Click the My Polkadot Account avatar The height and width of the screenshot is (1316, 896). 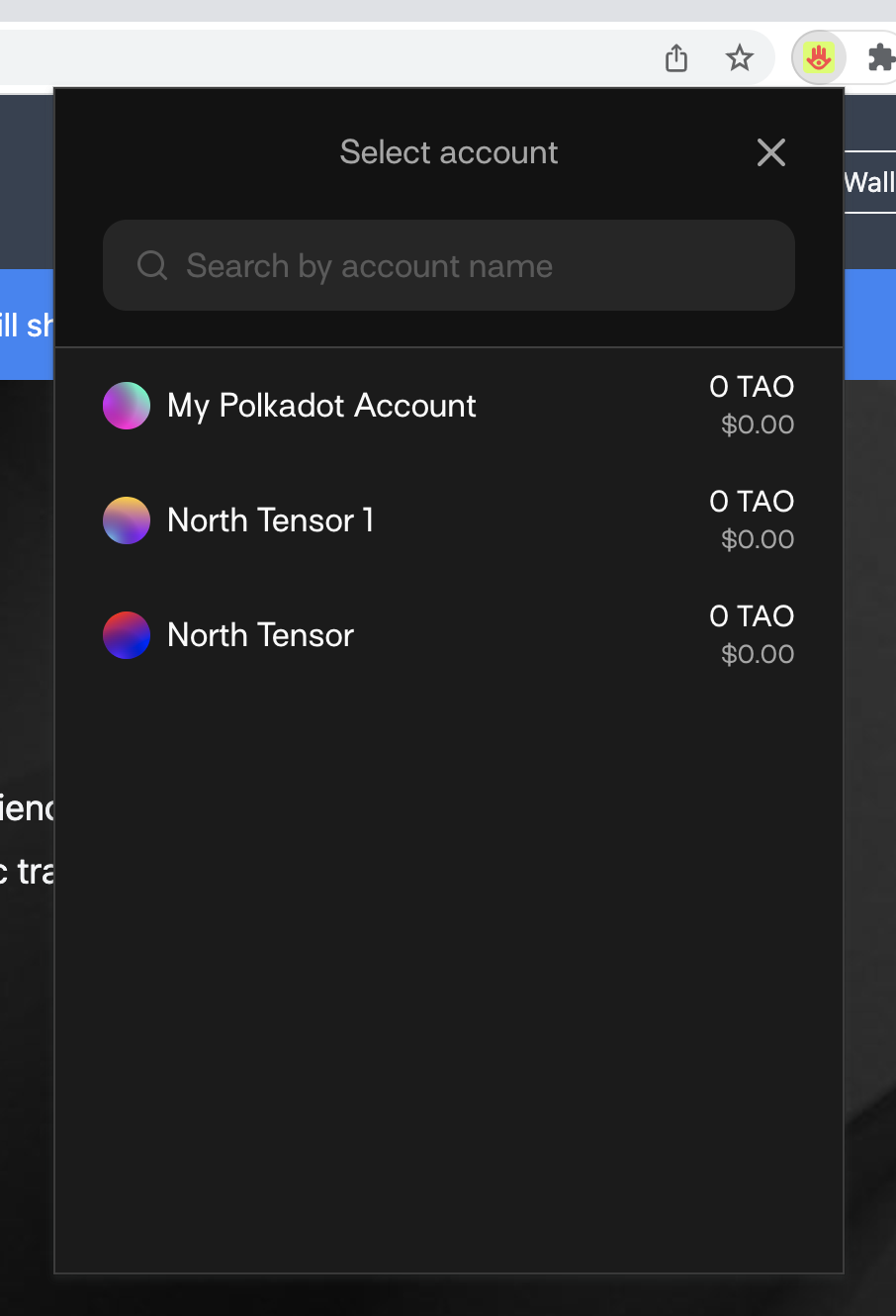pyautogui.click(x=127, y=406)
